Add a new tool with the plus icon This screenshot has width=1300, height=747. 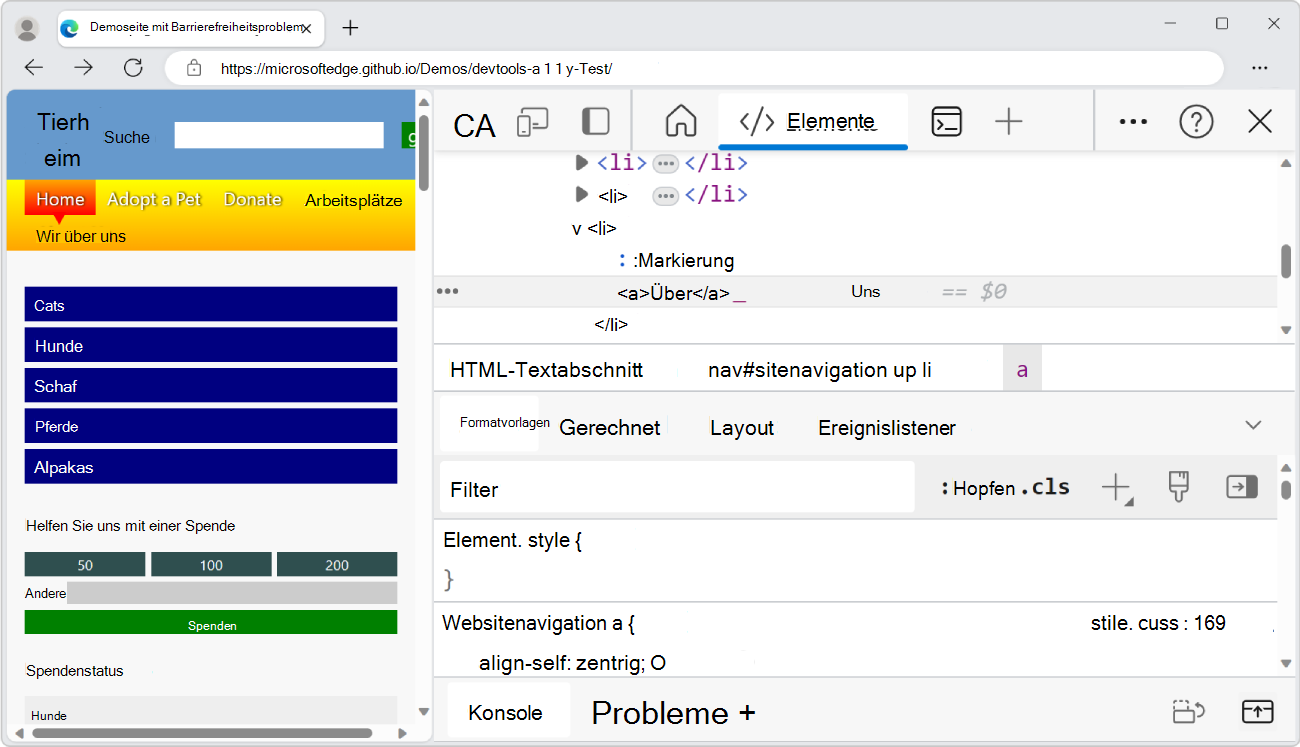pyautogui.click(x=1008, y=121)
